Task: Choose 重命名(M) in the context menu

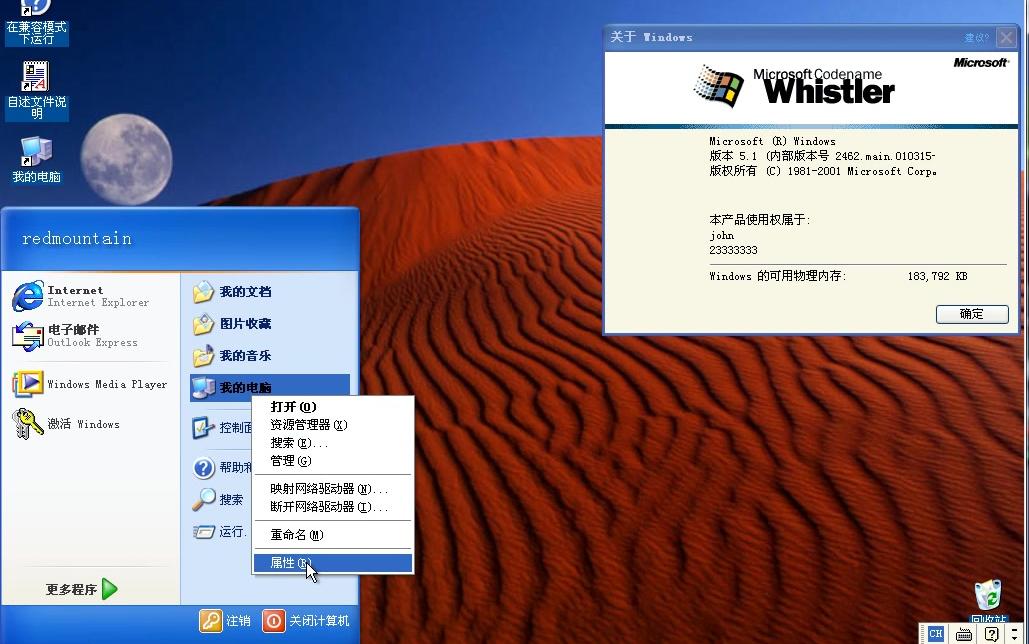Action: point(332,535)
